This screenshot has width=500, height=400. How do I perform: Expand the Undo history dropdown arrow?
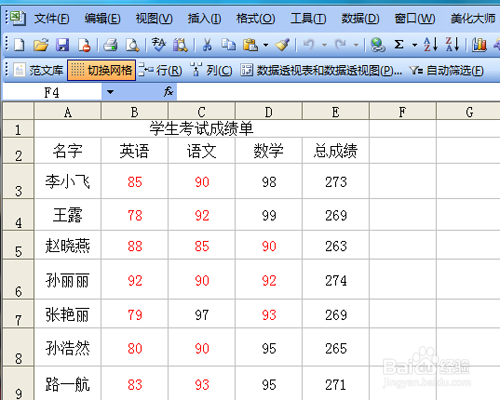pyautogui.click(x=324, y=45)
